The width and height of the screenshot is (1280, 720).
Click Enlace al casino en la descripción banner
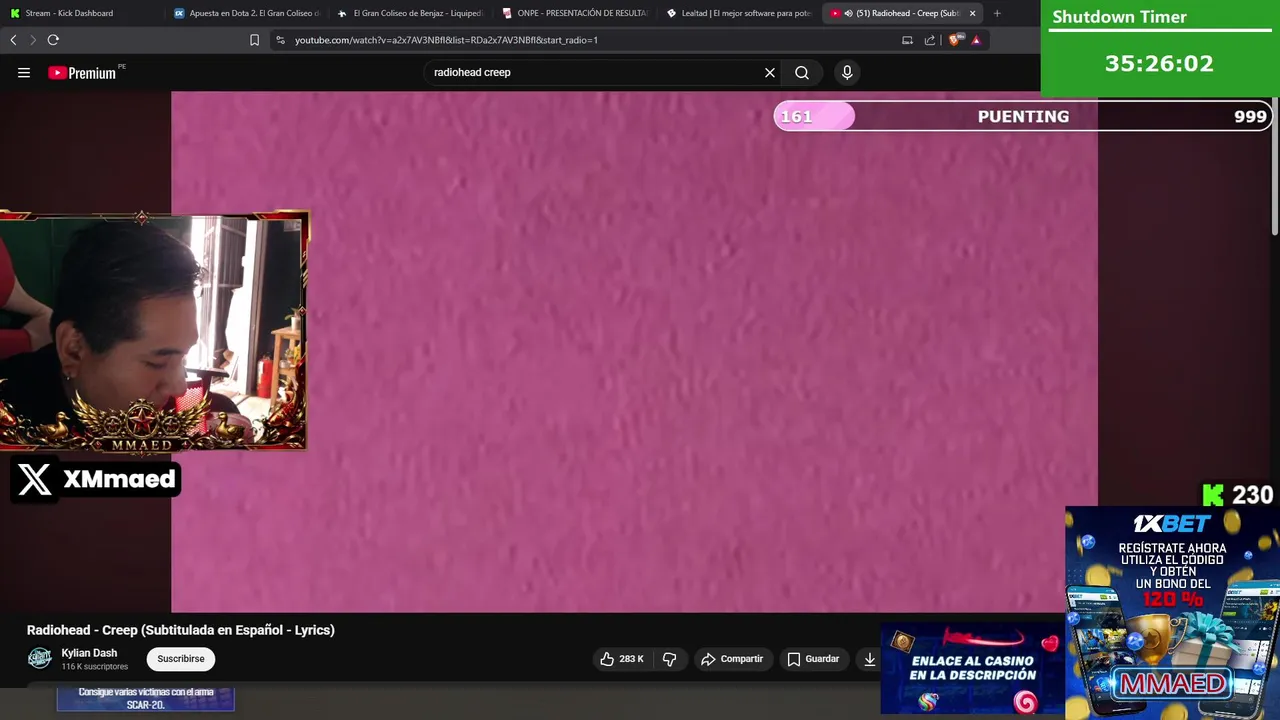coord(972,669)
